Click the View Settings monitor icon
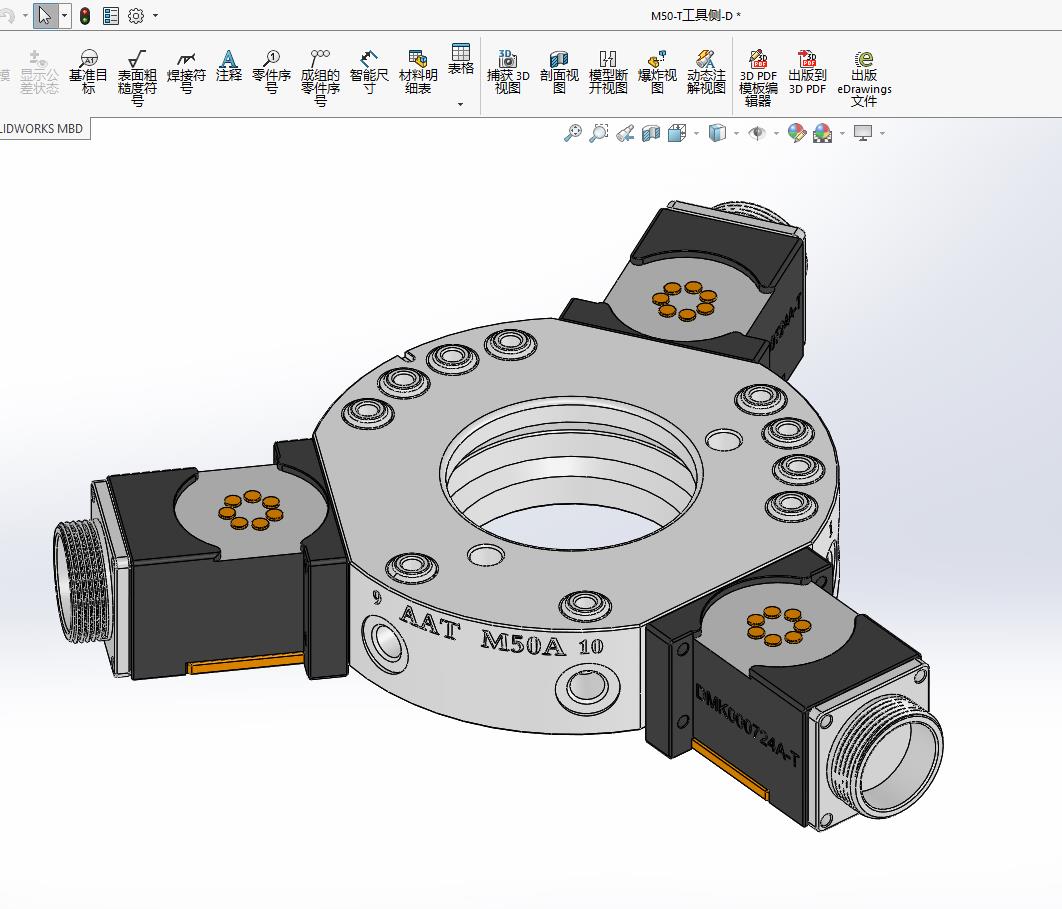 pos(863,133)
